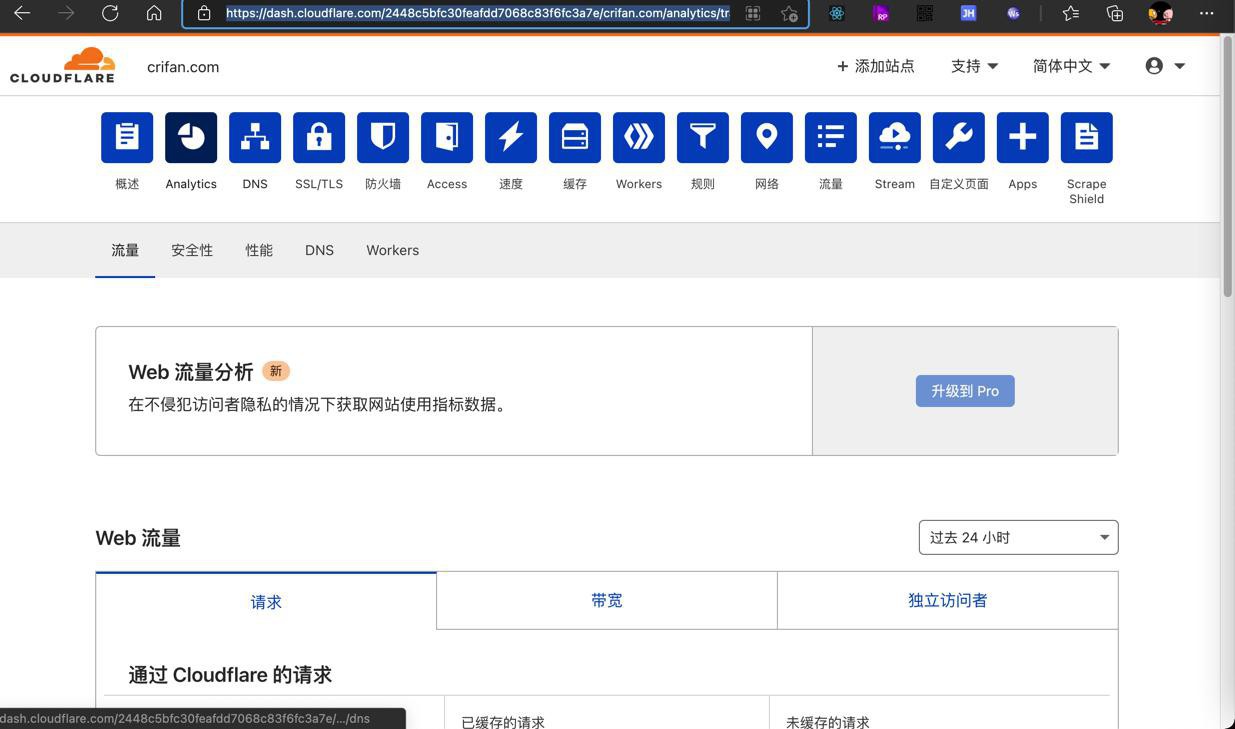
Task: Switch to the Workers sub-tab
Action: click(x=392, y=250)
